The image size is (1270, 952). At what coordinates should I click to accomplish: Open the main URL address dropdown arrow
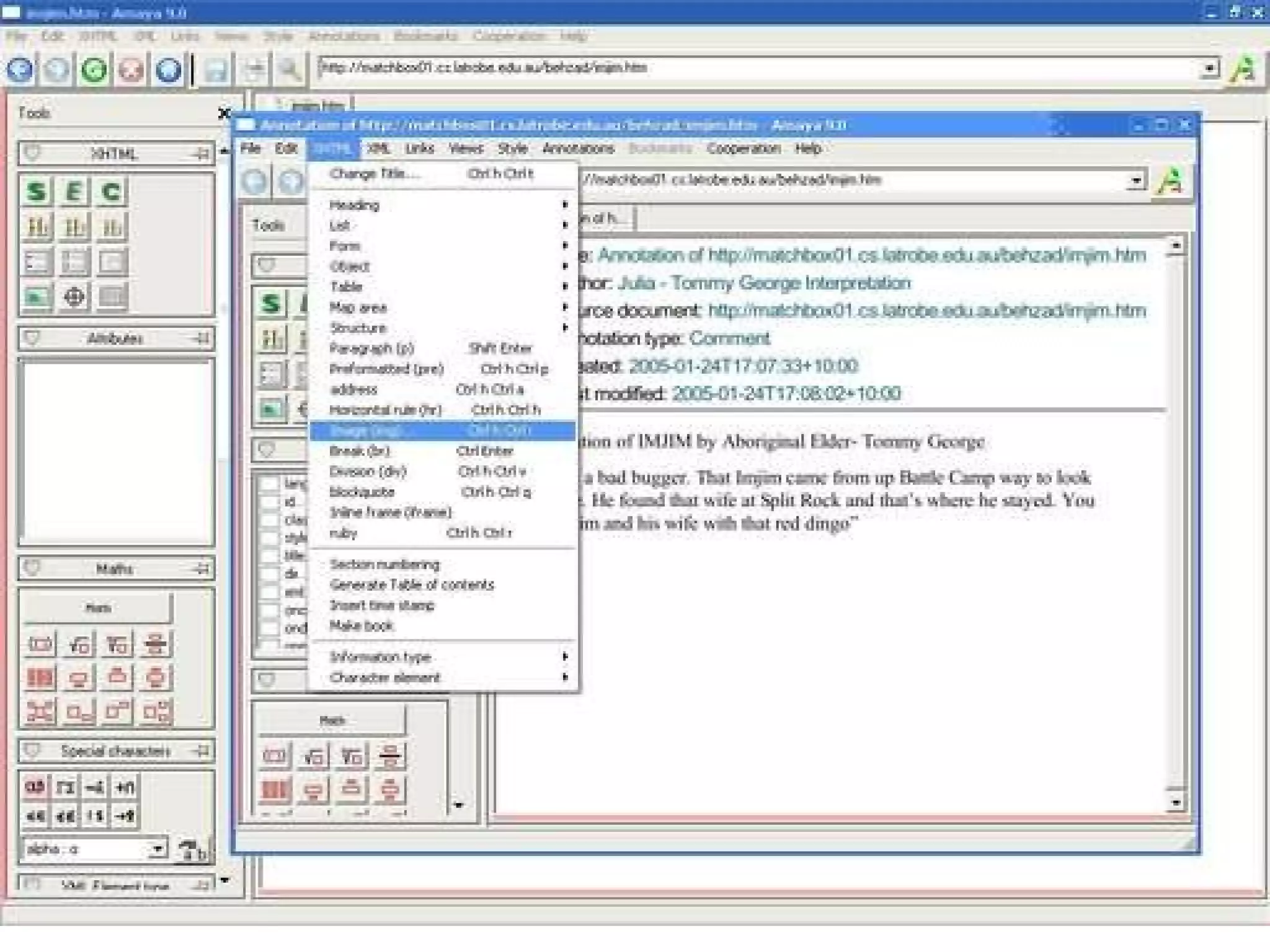tap(1209, 68)
